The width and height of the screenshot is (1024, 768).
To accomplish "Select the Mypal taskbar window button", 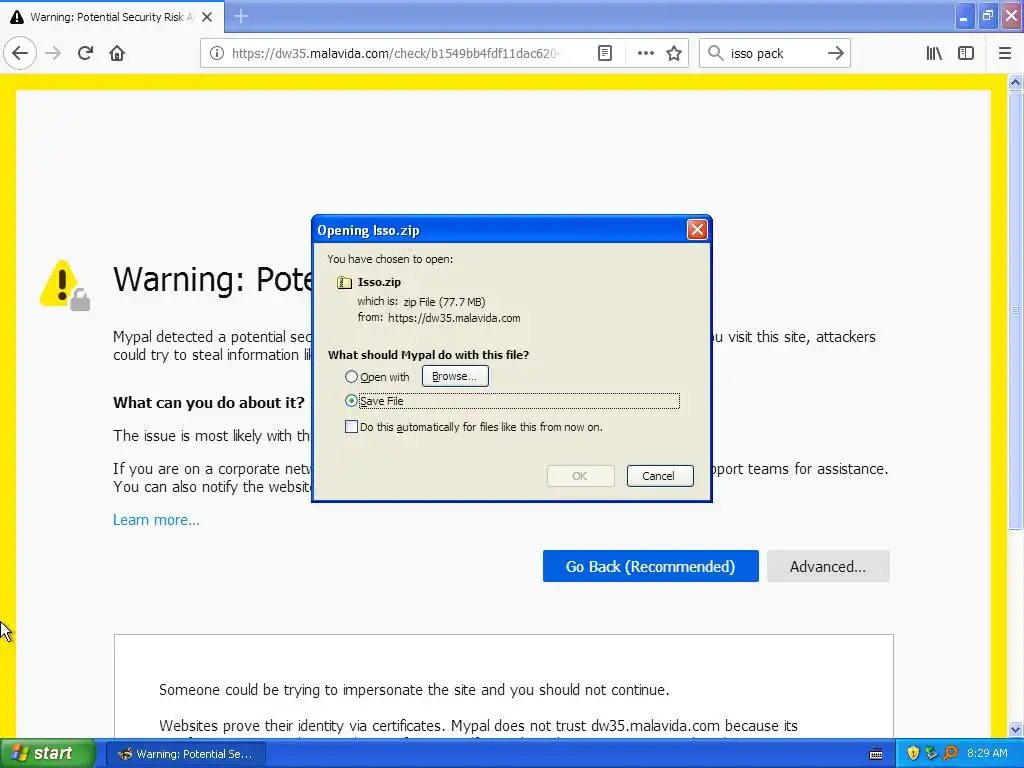I will click(185, 754).
